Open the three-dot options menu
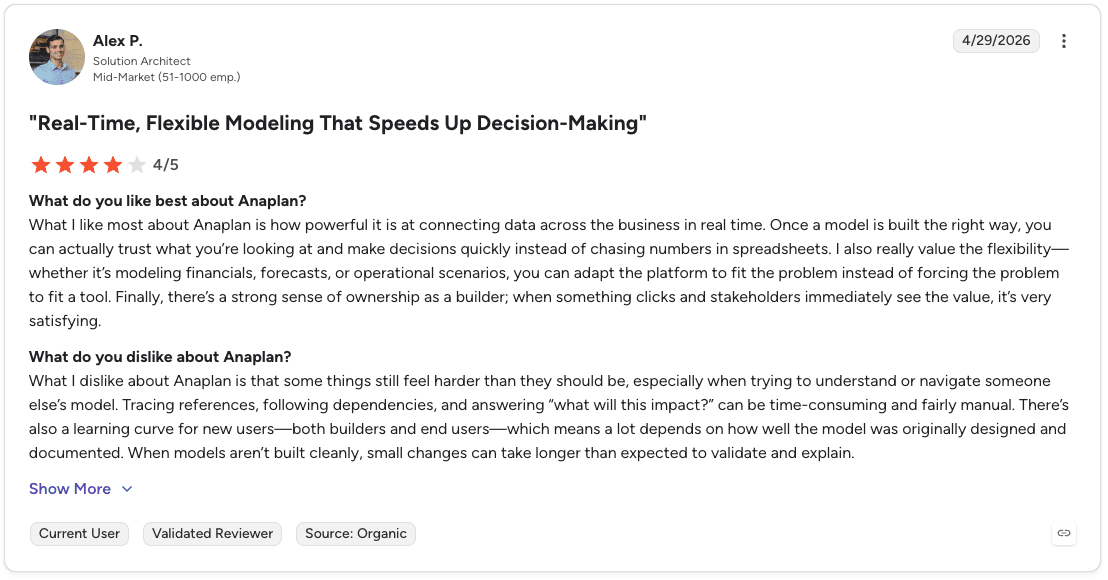1108x580 pixels. (x=1063, y=41)
